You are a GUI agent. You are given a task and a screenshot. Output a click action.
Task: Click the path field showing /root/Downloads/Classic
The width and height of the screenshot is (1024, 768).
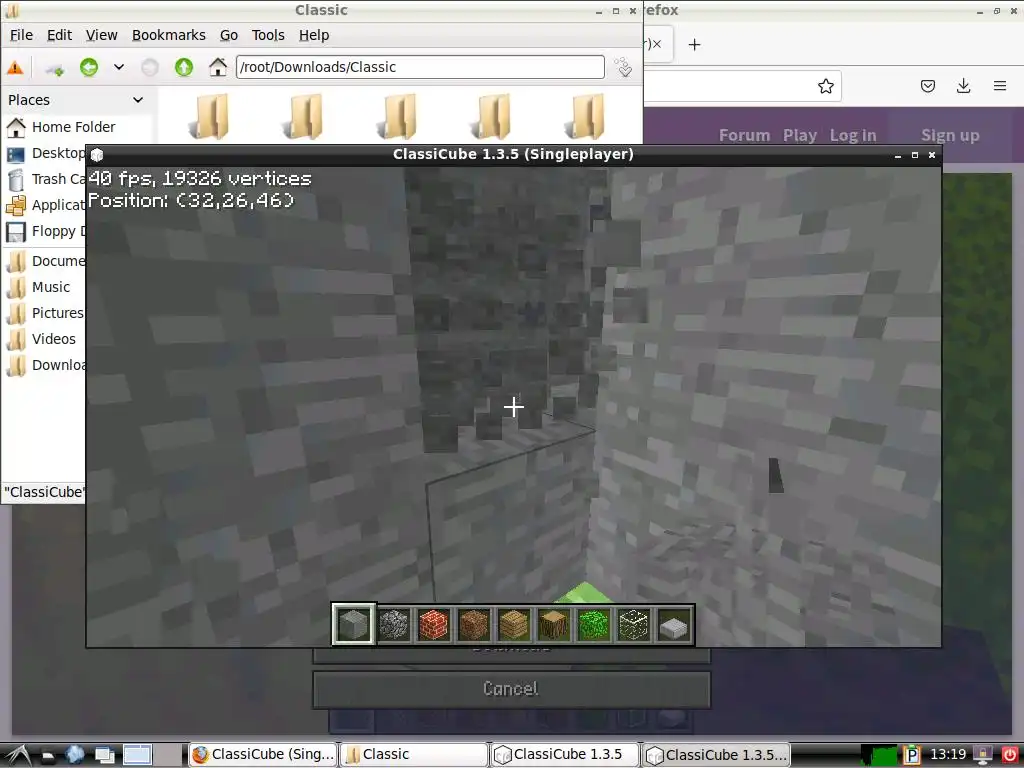click(420, 67)
